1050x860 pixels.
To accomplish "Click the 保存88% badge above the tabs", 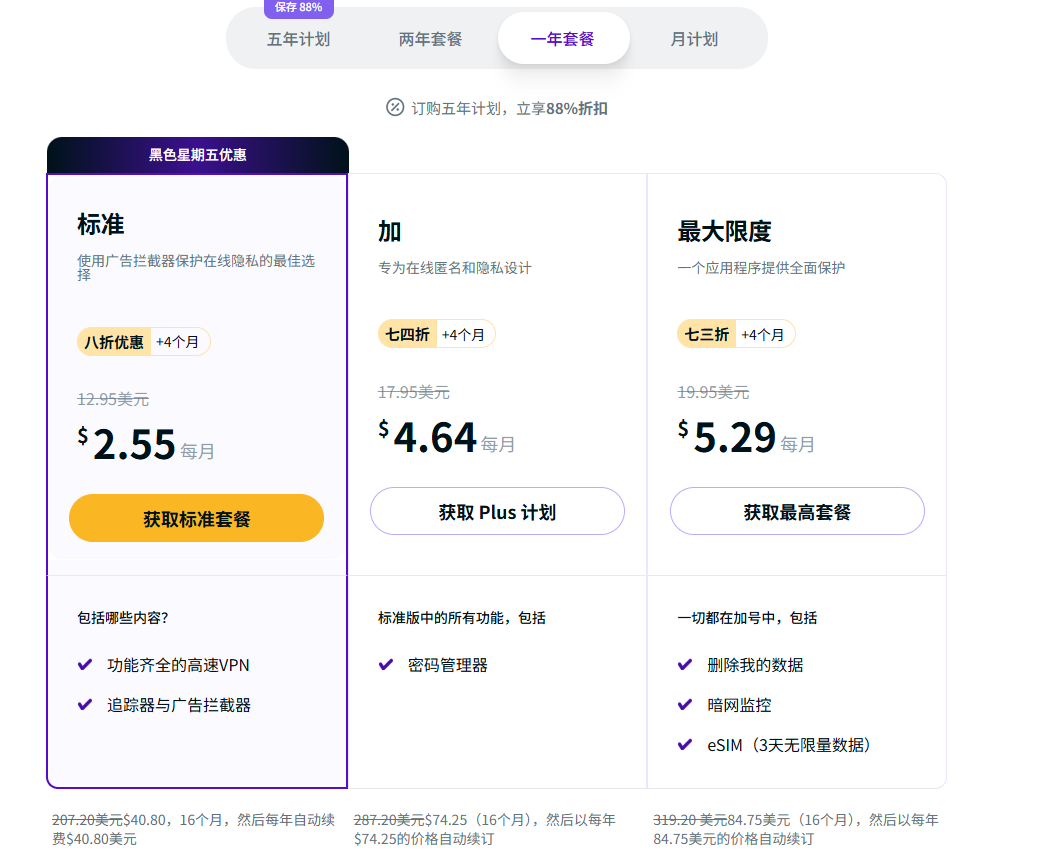I will click(x=298, y=8).
